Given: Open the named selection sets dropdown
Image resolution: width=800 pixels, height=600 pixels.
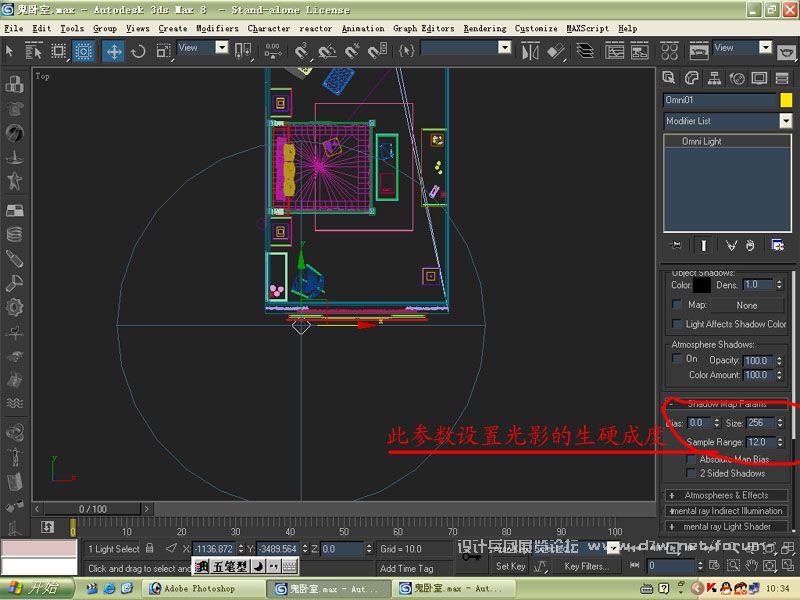Looking at the screenshot, I should [505, 47].
